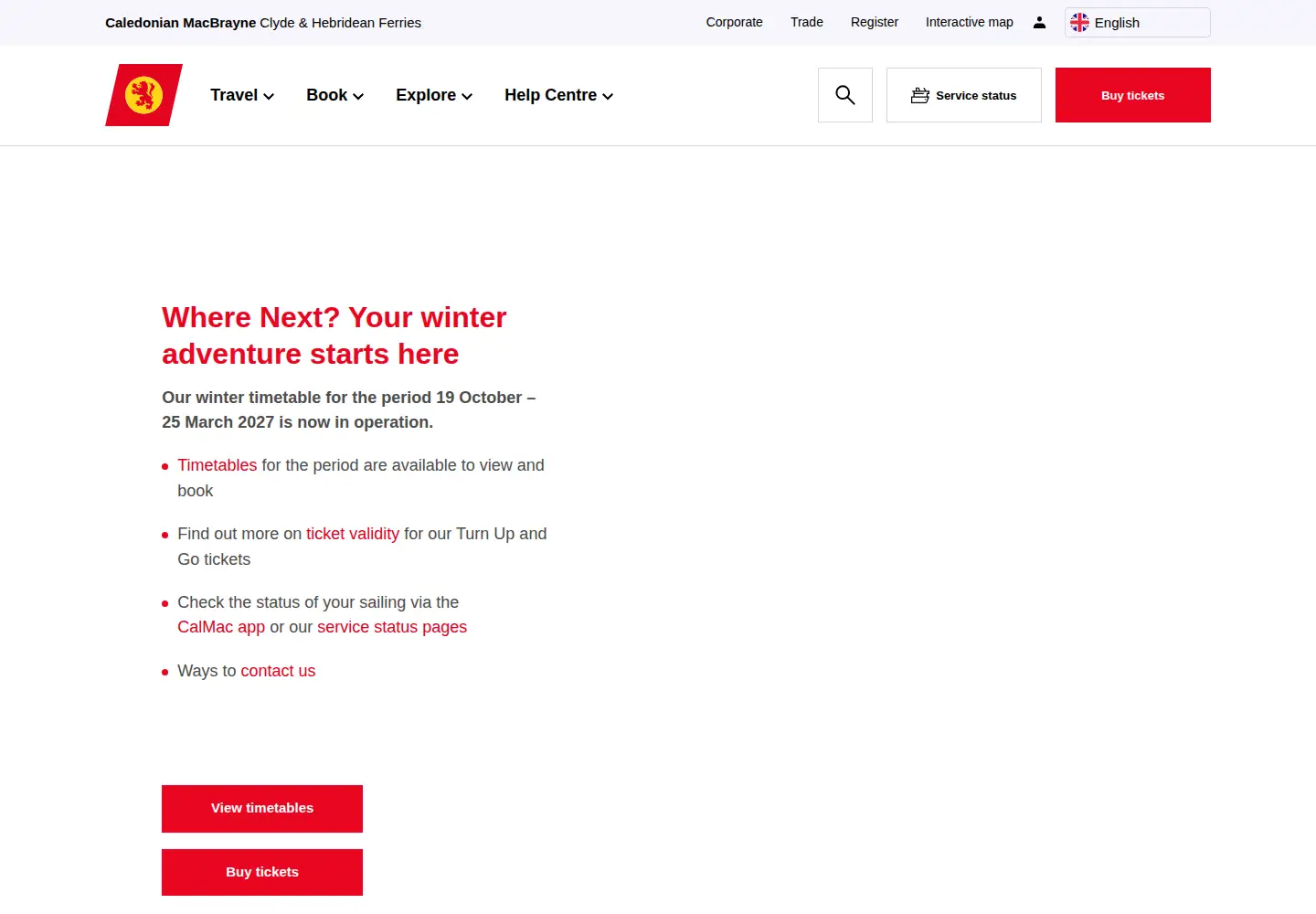Follow the contact us link
The image size is (1316, 914).
[x=278, y=671]
